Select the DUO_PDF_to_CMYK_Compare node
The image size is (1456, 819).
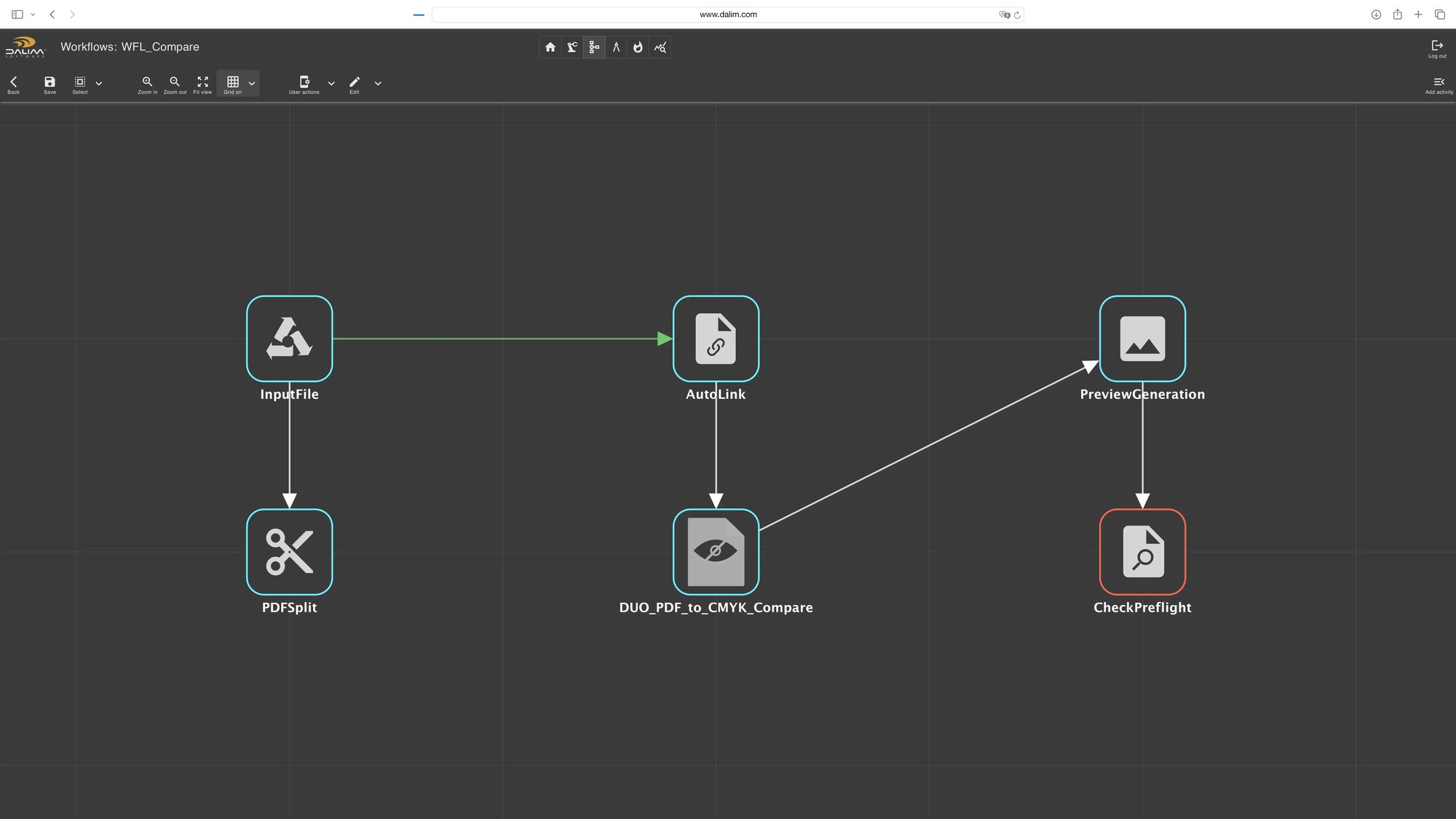[x=716, y=552]
